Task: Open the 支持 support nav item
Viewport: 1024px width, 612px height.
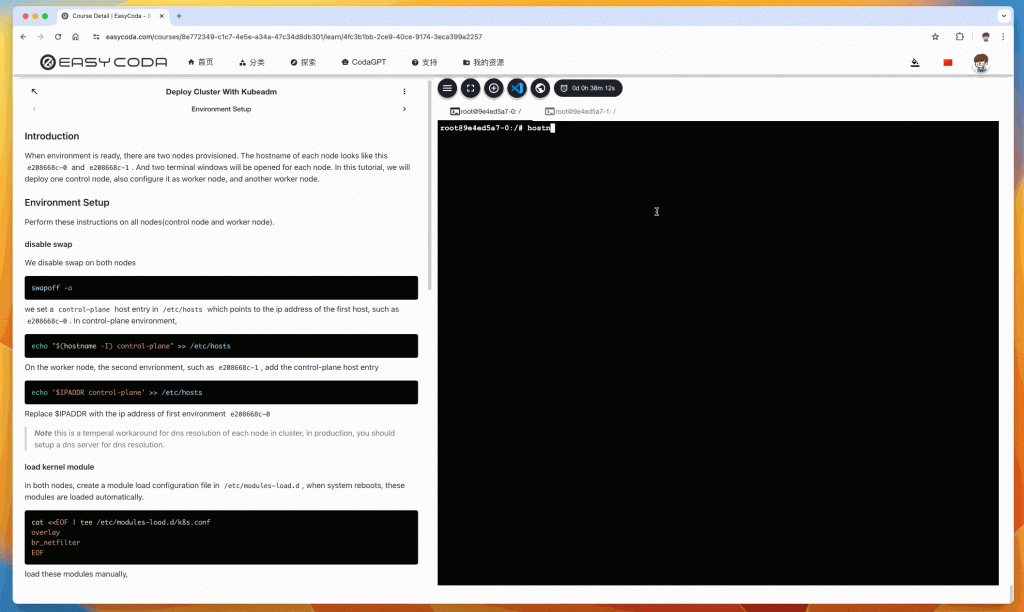Action: coord(424,62)
